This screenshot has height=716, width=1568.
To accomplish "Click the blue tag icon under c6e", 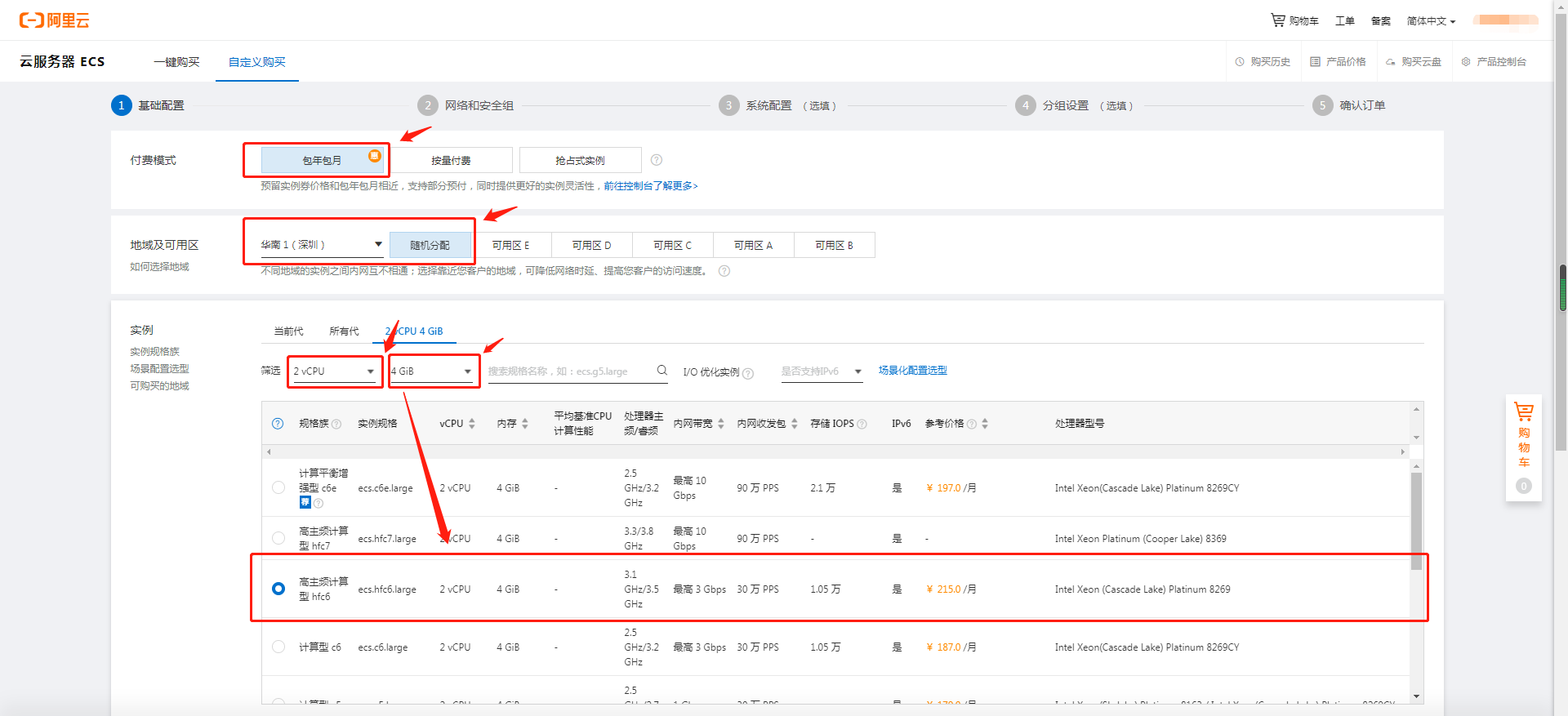I will pyautogui.click(x=305, y=503).
